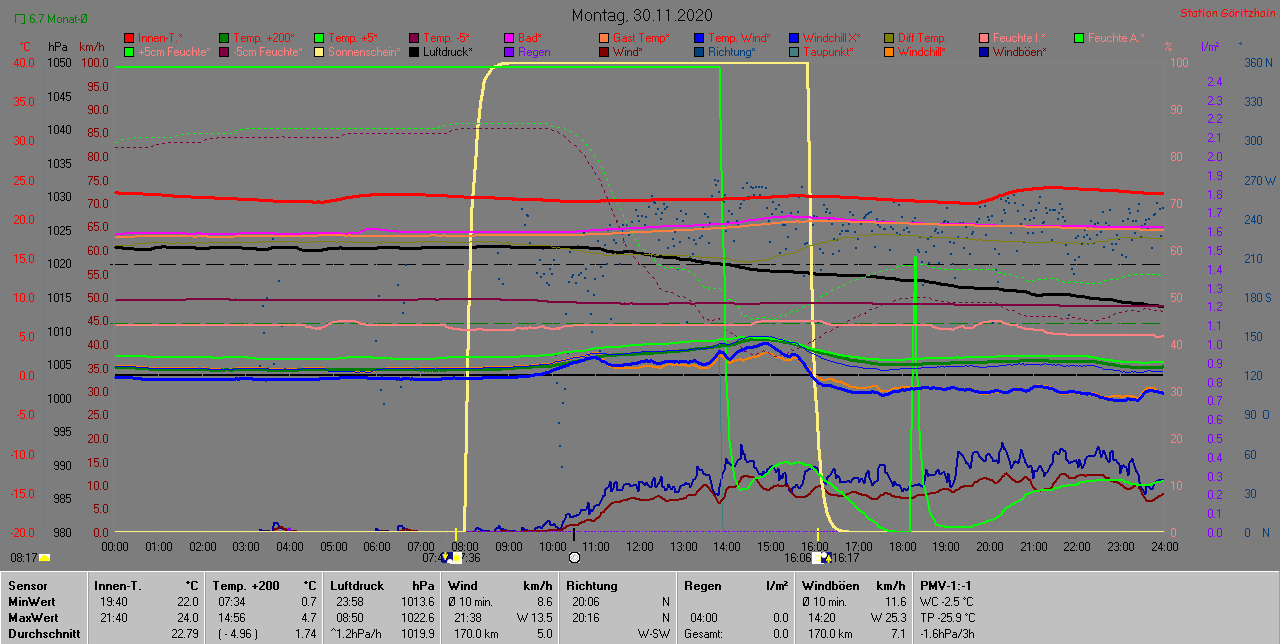Click the yellow icon beside 08:17
The width and height of the screenshot is (1280, 644).
(x=45, y=559)
